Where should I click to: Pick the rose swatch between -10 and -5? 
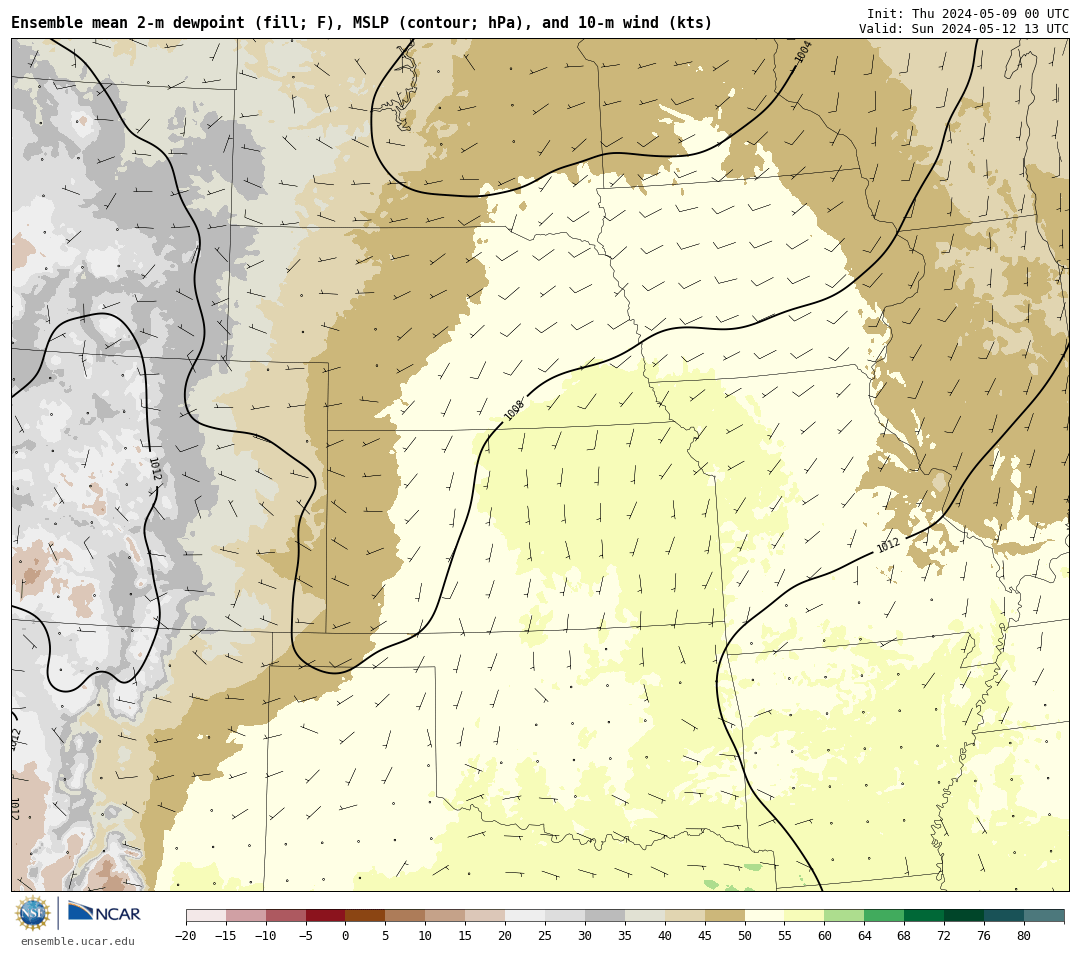[286, 916]
